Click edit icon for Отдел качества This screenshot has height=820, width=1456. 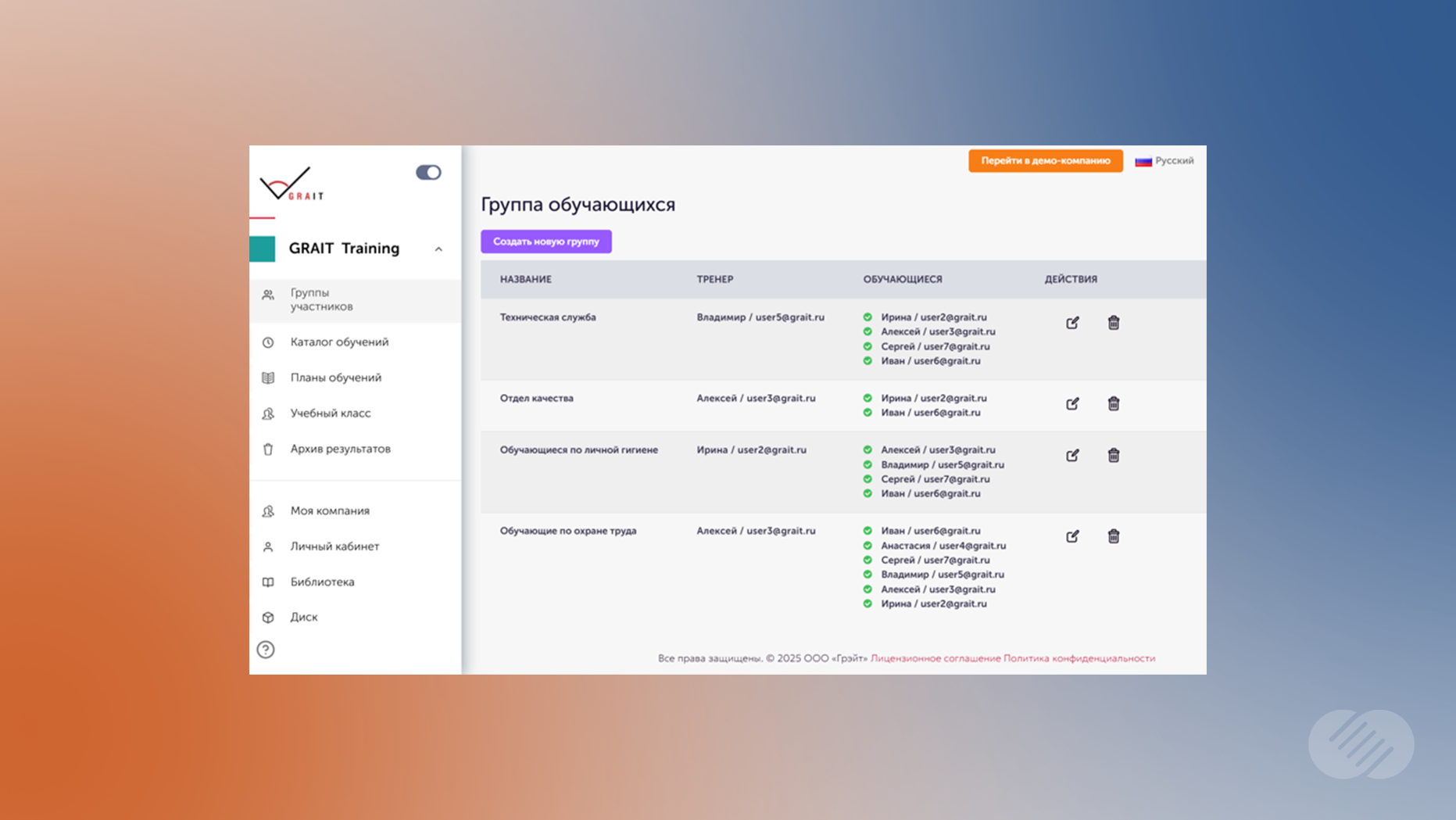[1072, 403]
